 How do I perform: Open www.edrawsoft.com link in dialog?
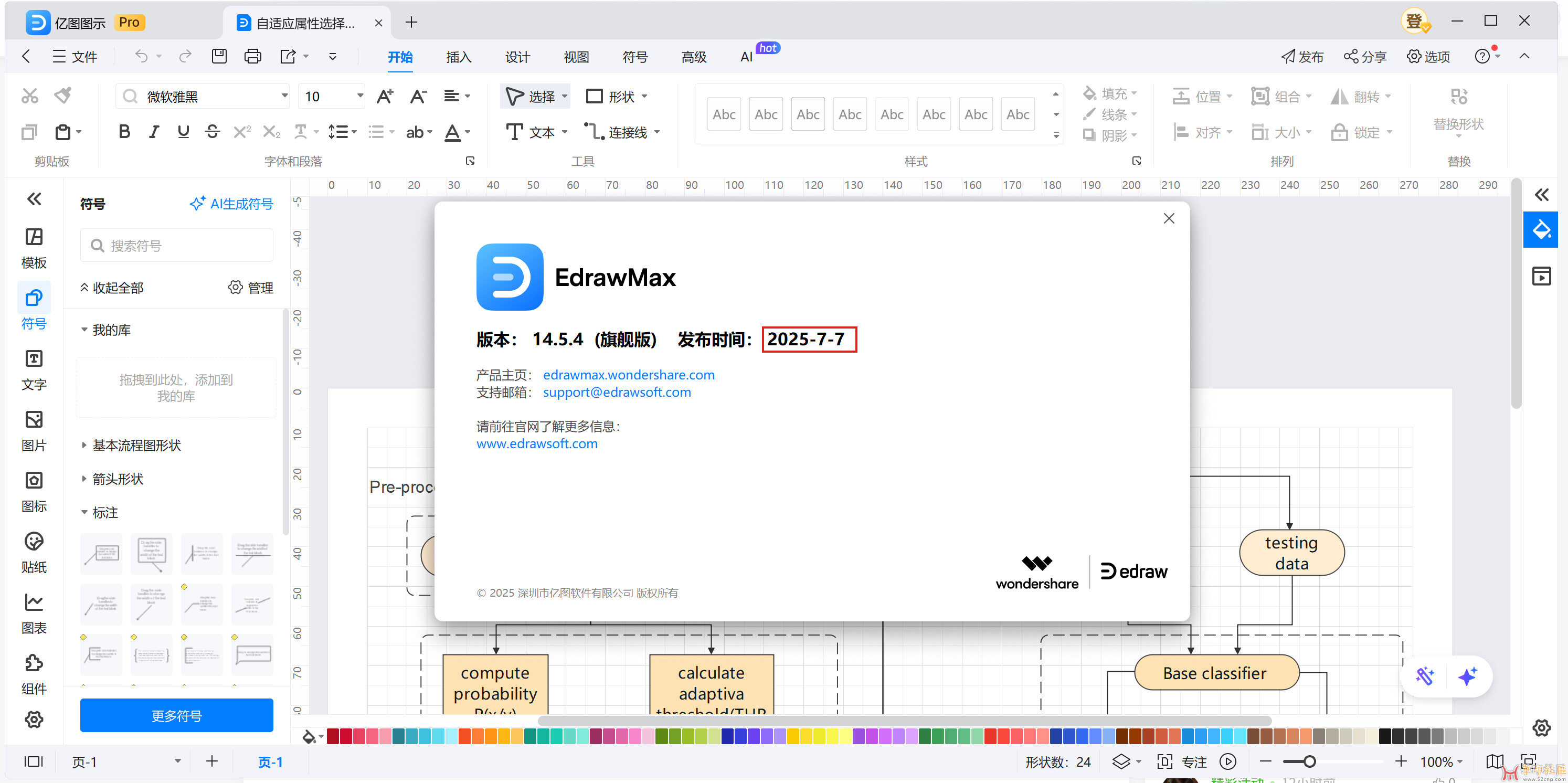[537, 444]
